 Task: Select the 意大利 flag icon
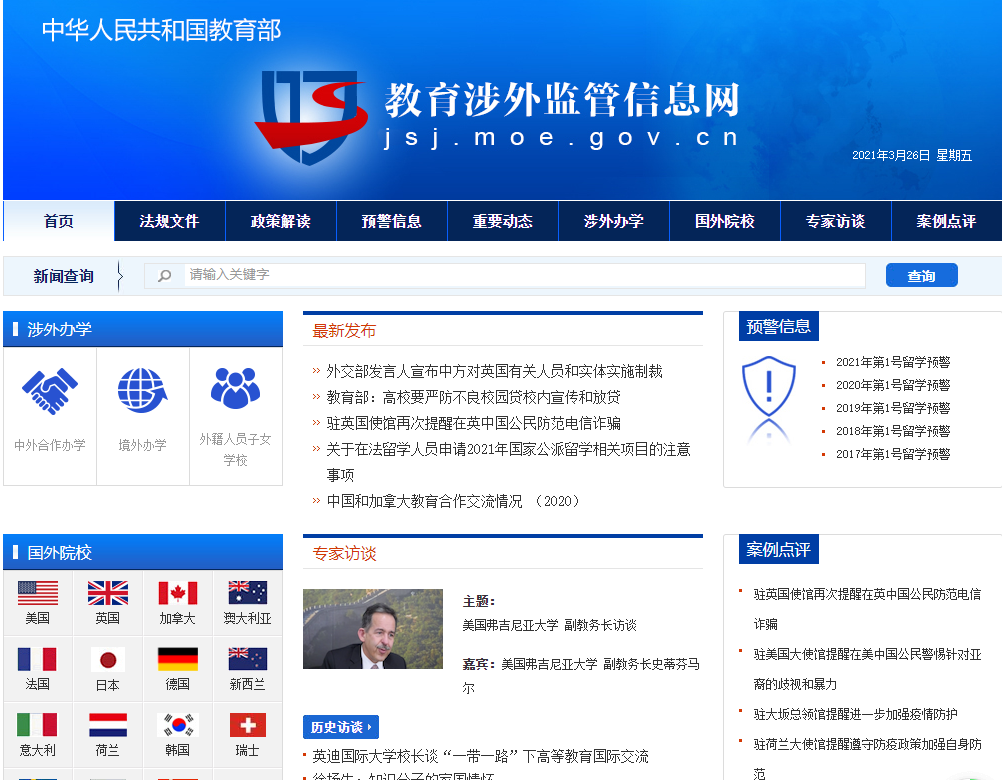coord(38,725)
